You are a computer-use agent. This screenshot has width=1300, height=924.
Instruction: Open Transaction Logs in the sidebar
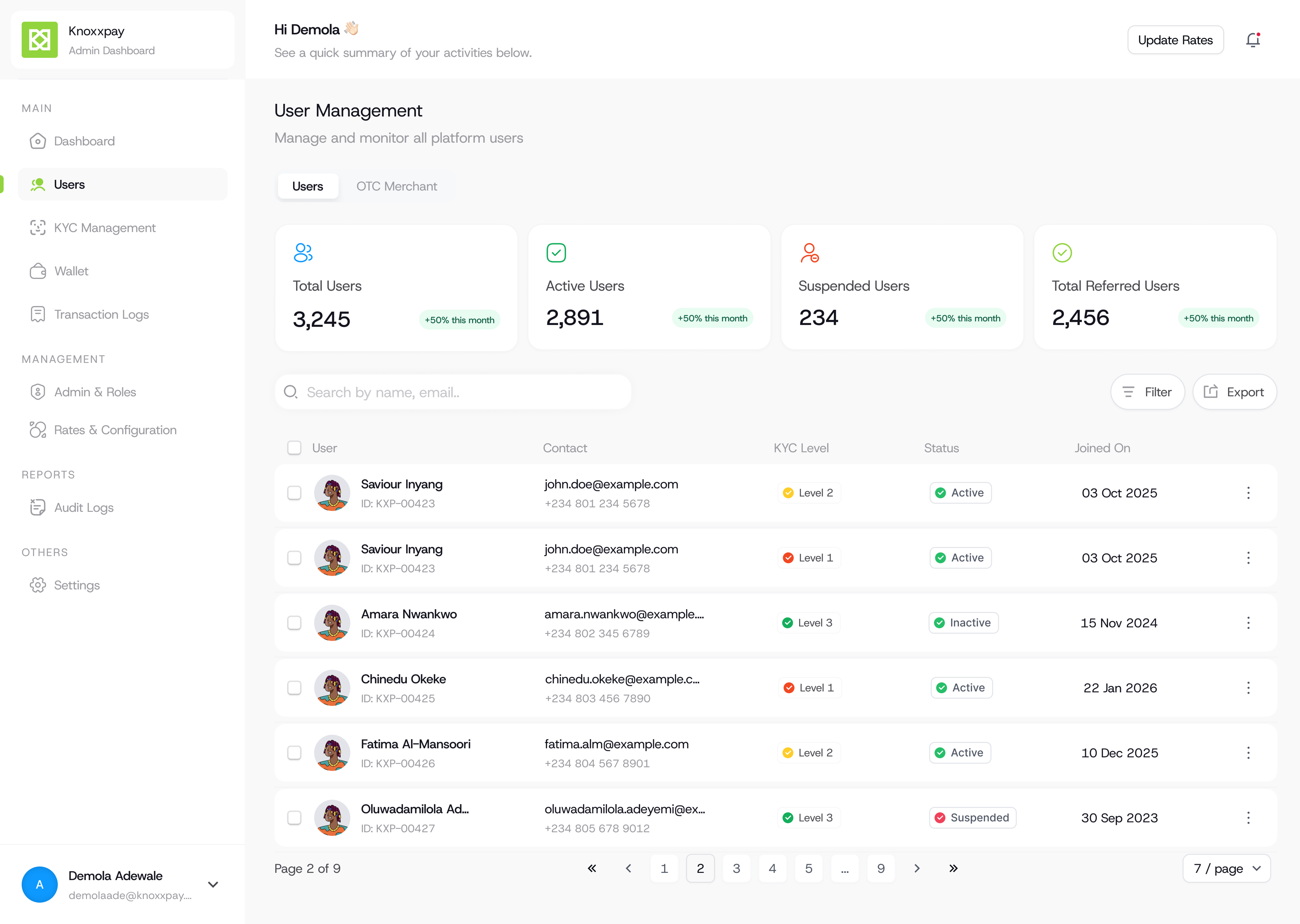click(123, 314)
